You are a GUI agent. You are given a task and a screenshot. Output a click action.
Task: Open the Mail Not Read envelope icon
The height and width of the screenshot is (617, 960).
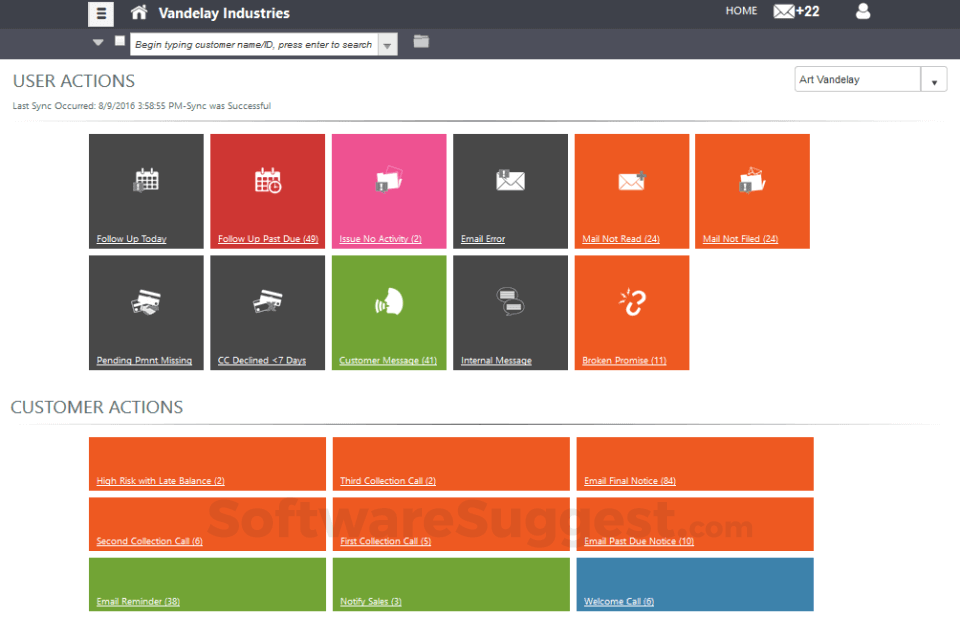coord(632,181)
